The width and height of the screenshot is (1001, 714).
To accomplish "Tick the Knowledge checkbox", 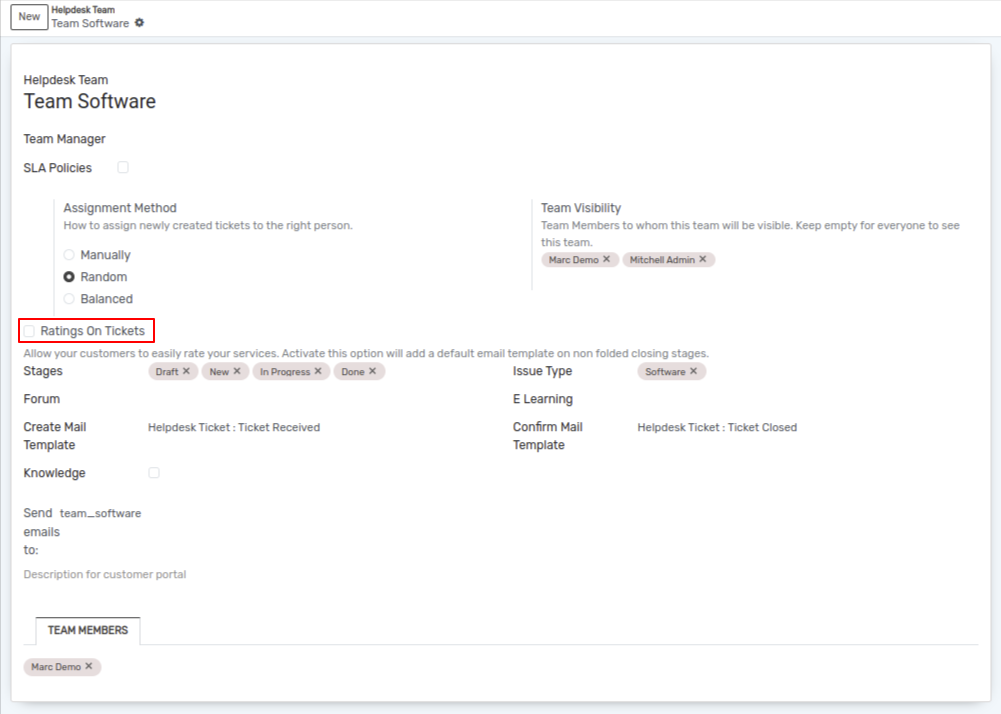I will pos(153,473).
